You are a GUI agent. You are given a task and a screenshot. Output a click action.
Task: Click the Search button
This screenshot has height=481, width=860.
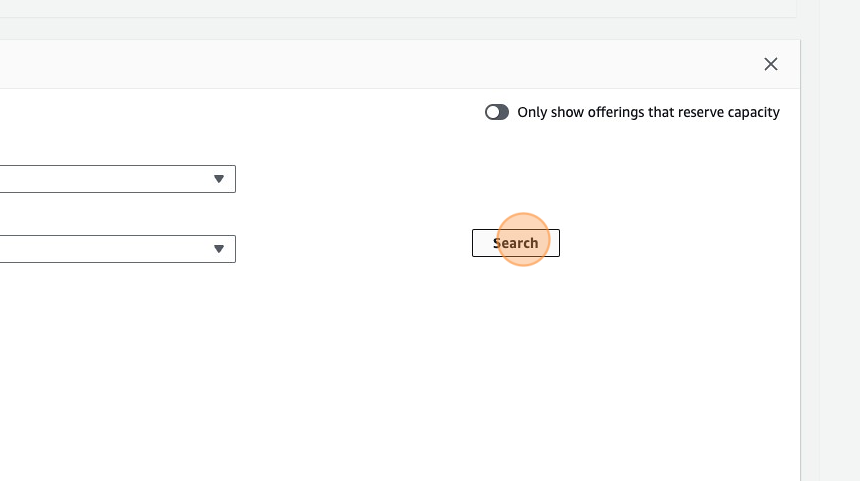tap(516, 243)
